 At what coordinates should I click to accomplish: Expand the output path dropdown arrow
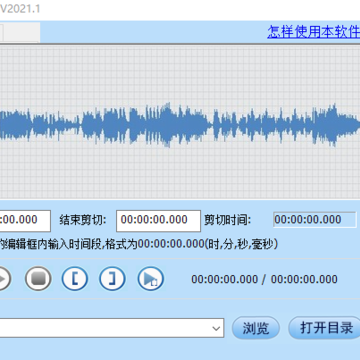pyautogui.click(x=216, y=328)
